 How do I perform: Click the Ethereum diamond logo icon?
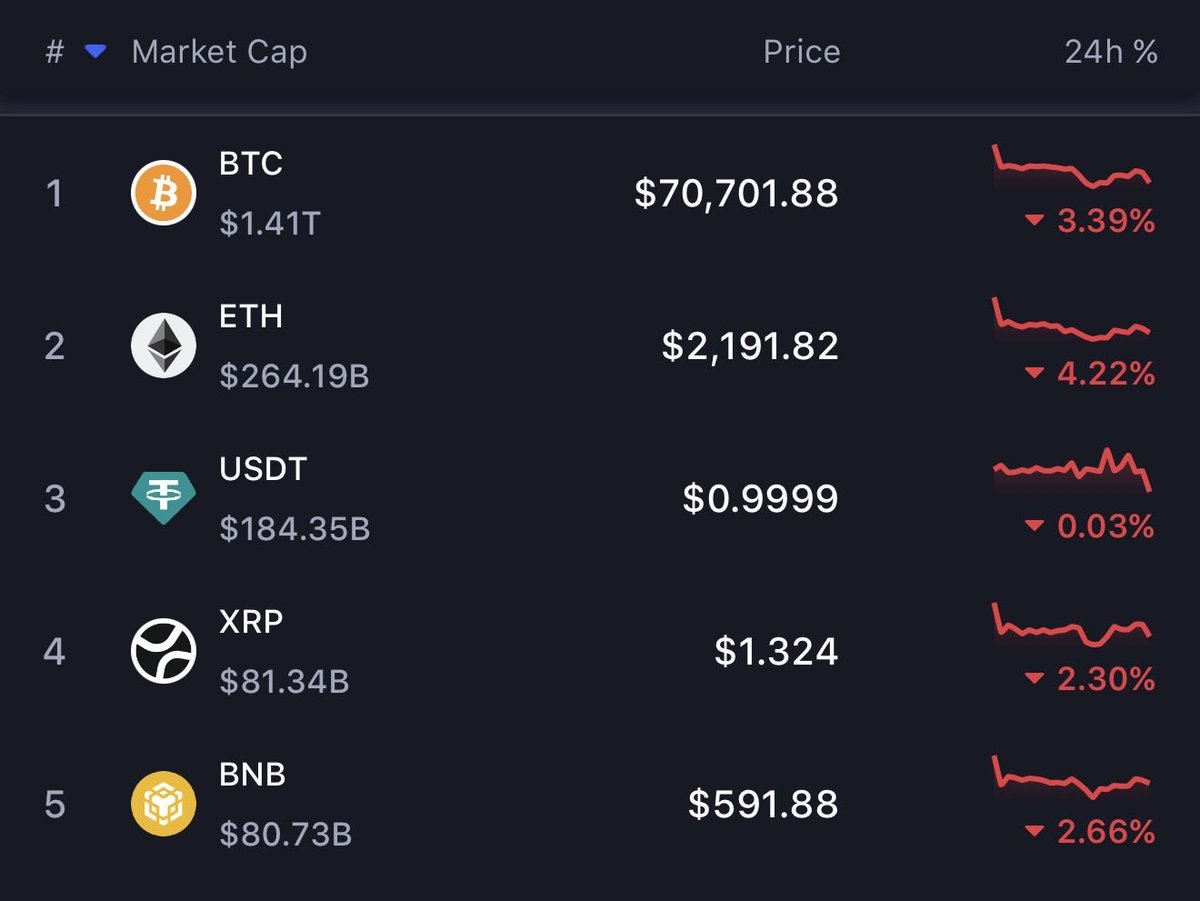[x=163, y=345]
